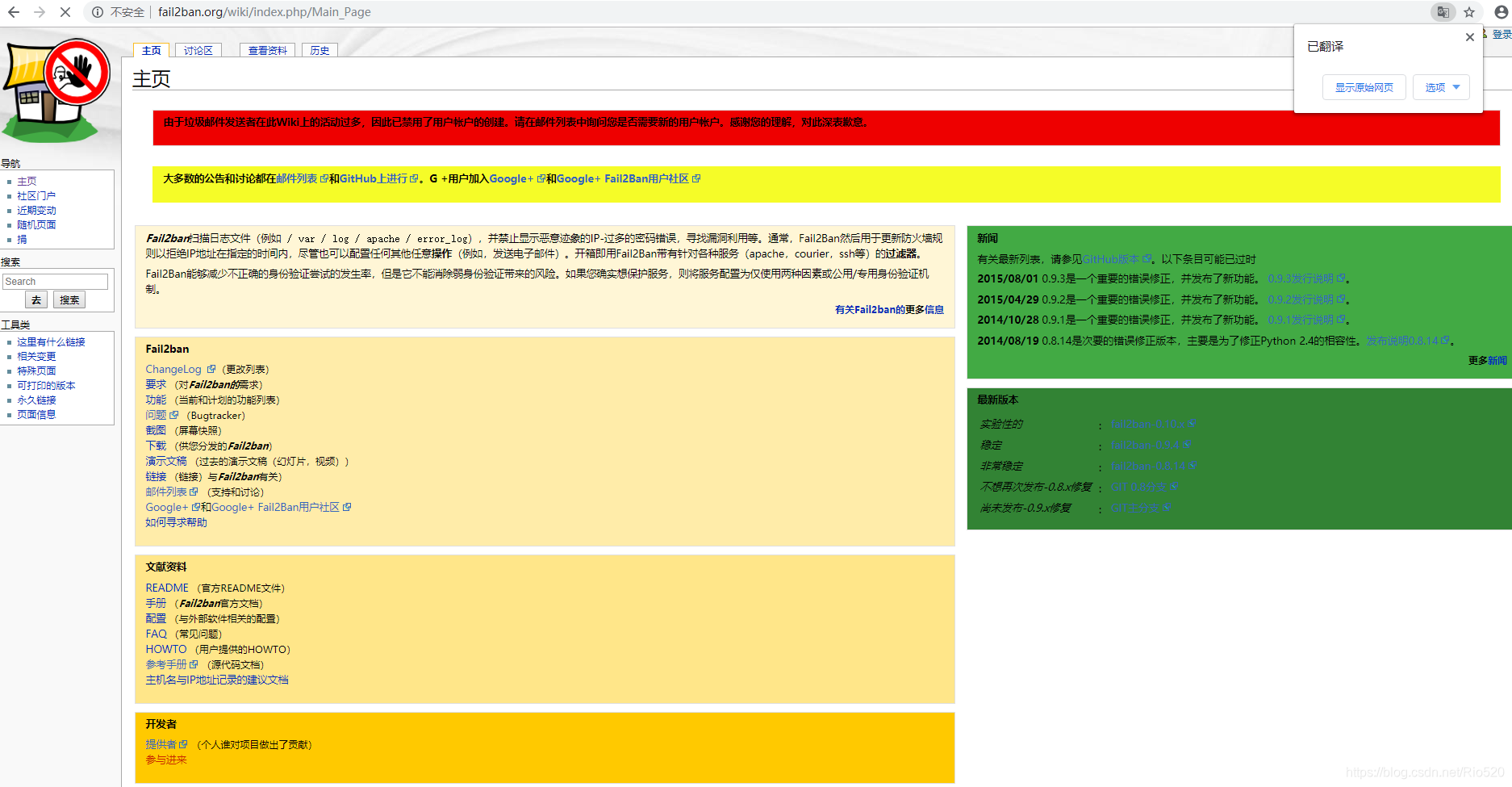Open the 问题 Bugtracker link

tap(161, 415)
